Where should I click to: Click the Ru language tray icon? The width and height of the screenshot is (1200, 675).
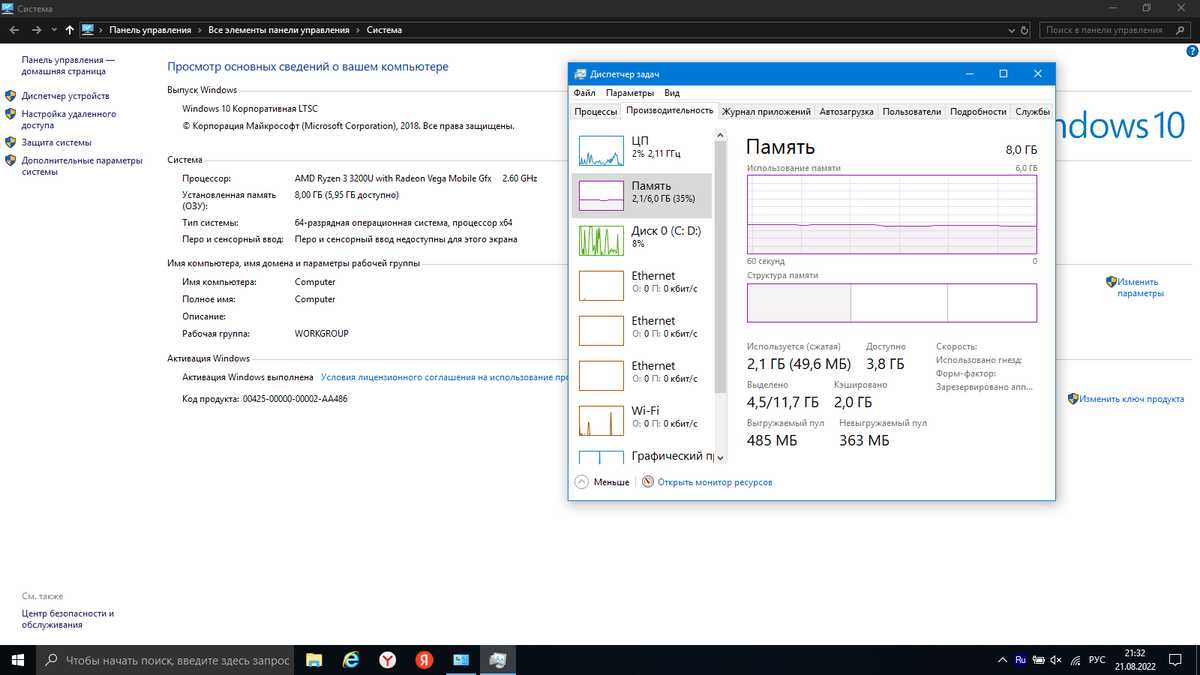coord(1021,660)
